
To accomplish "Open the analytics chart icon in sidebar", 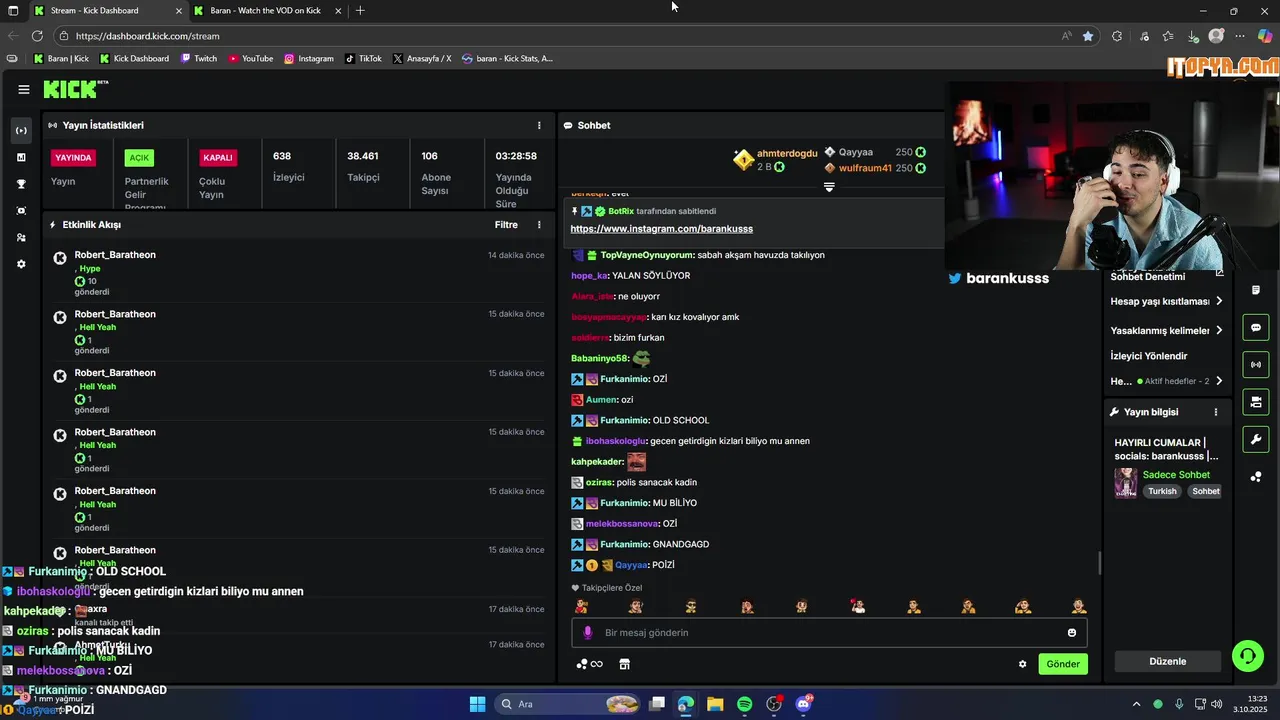I will pos(21,157).
